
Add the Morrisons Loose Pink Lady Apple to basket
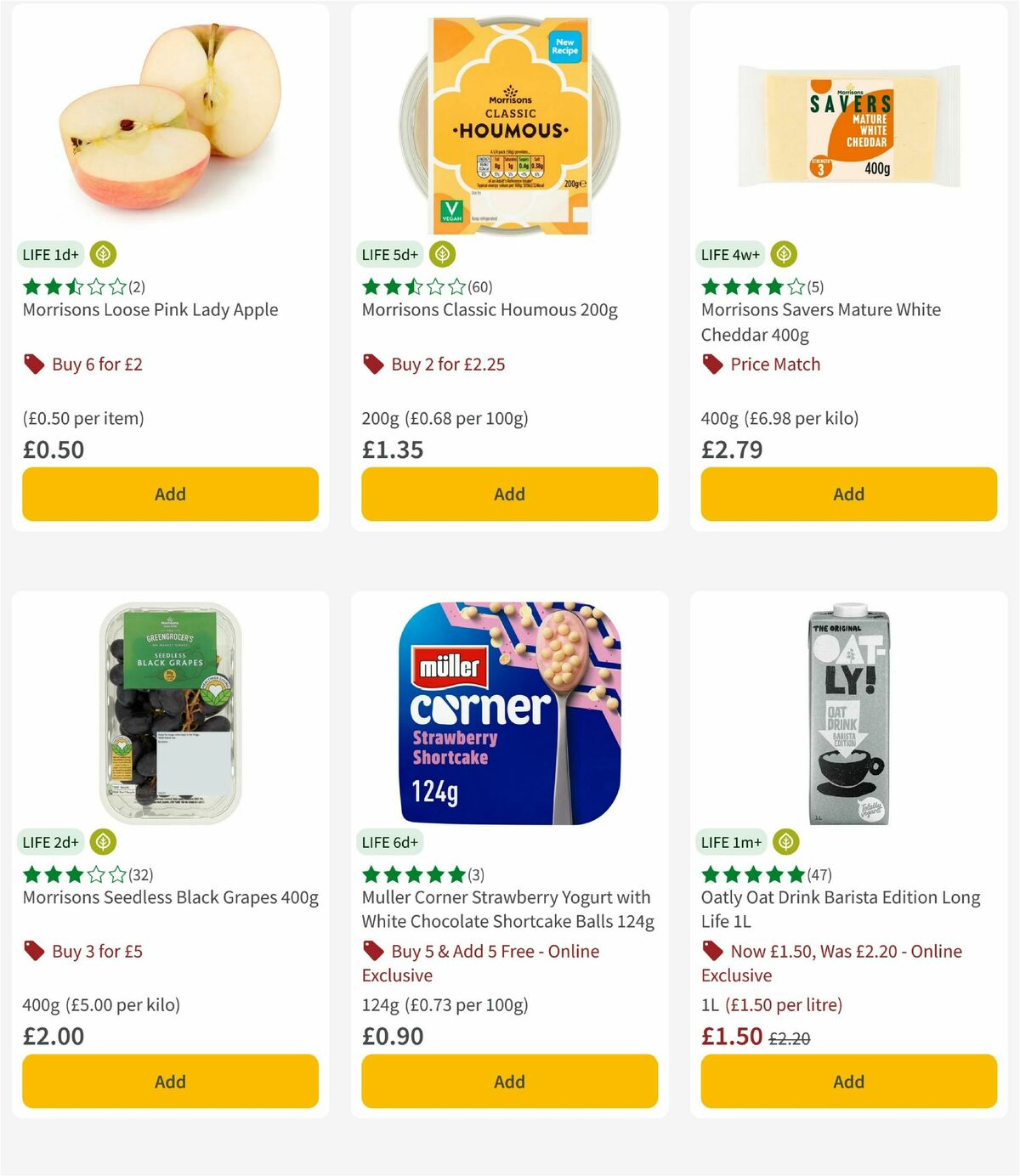[x=169, y=494]
